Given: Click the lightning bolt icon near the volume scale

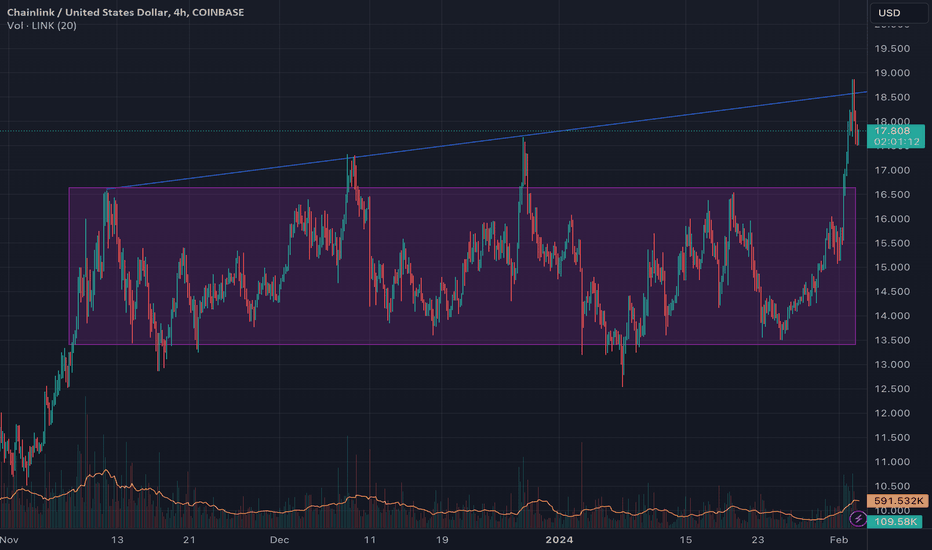Looking at the screenshot, I should (858, 519).
